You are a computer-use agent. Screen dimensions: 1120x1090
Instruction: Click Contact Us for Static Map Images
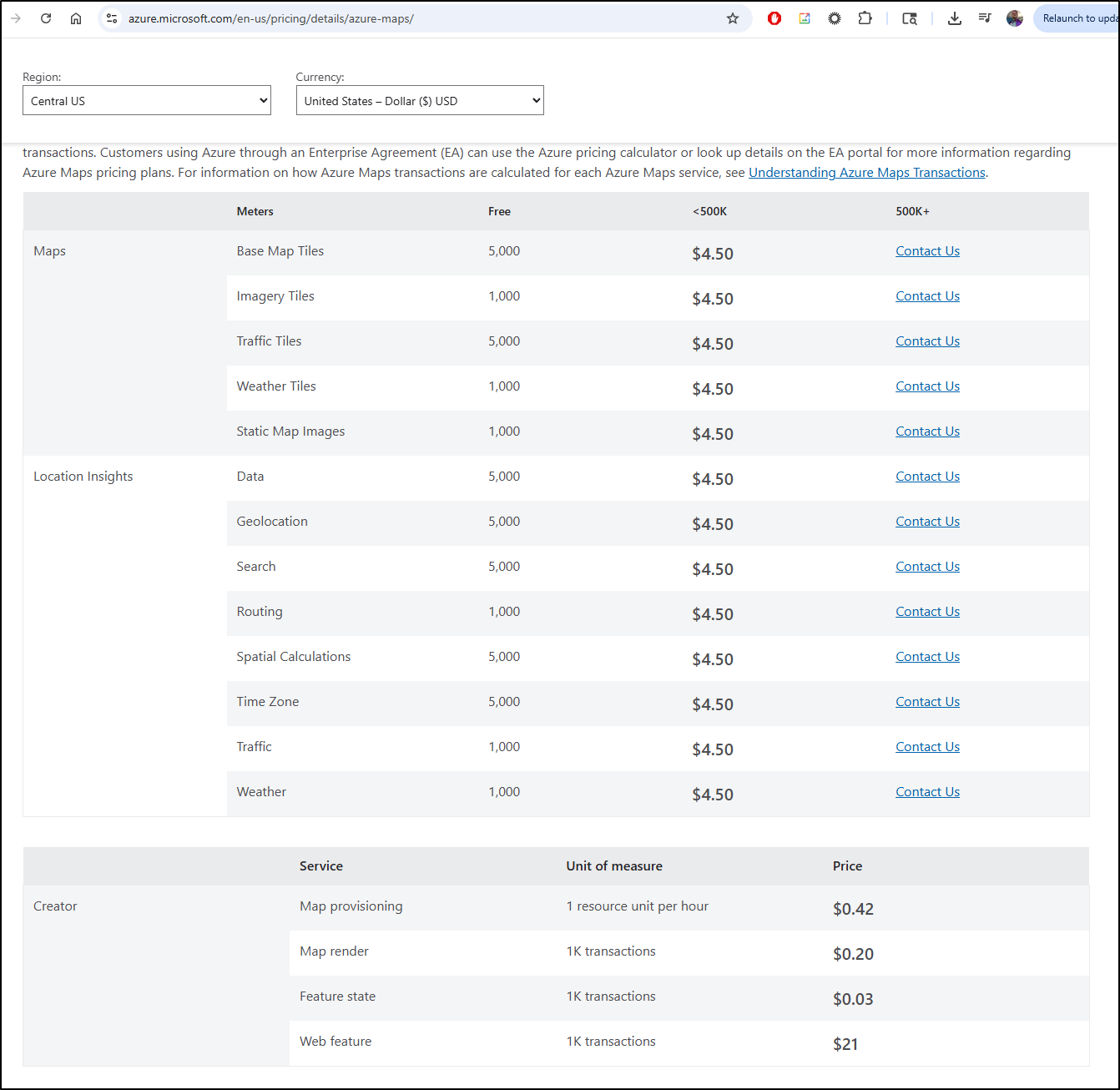pyautogui.click(x=927, y=431)
